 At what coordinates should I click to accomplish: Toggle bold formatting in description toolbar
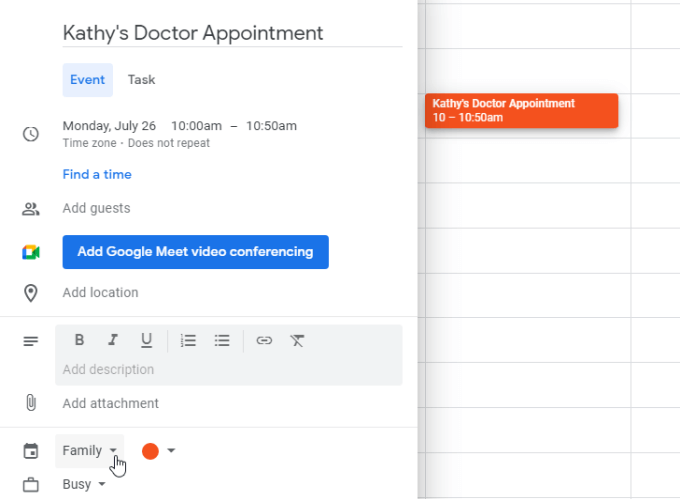pos(79,340)
